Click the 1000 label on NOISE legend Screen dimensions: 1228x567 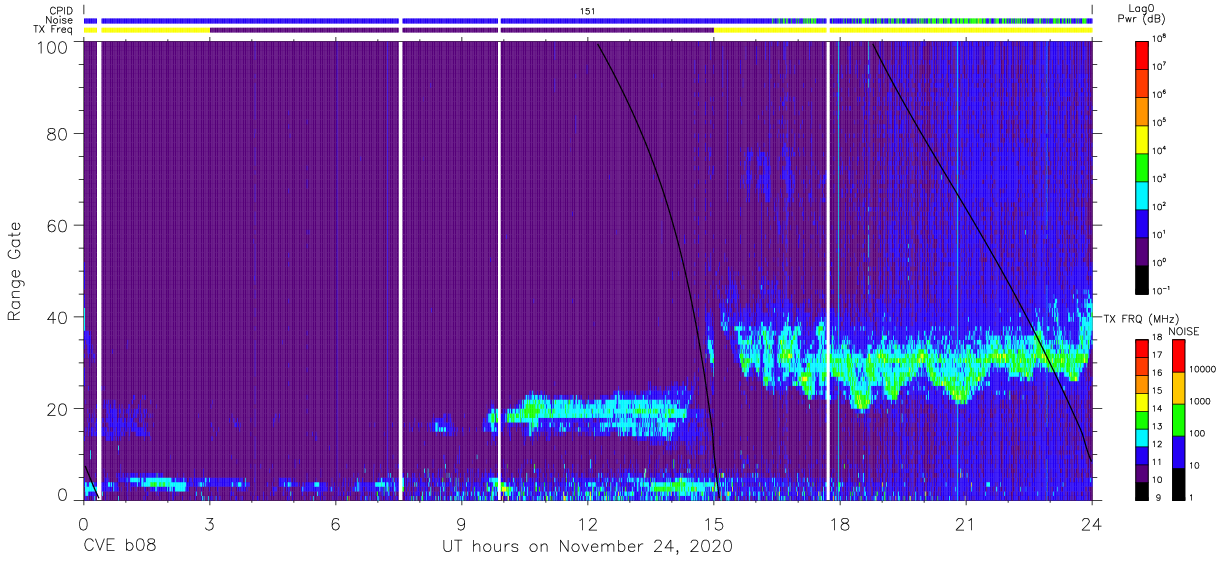[x=1201, y=401]
